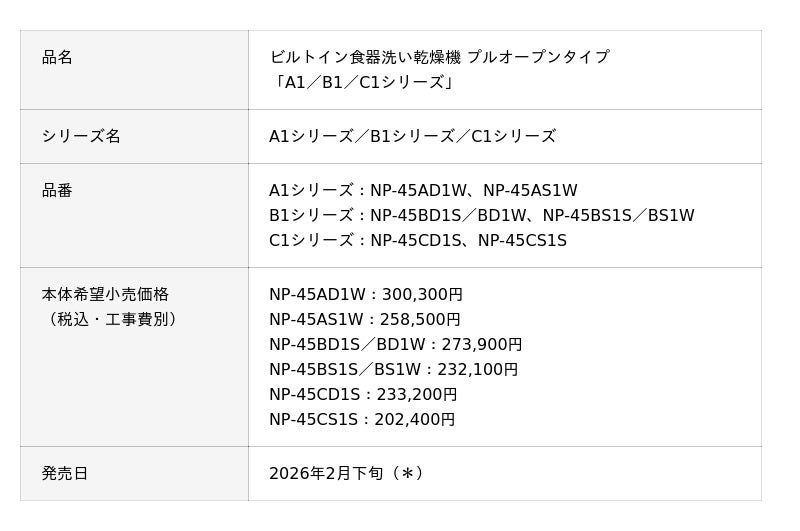The image size is (800, 531).
Task: Click the ビルトイン食器洗い乾燥機 プルオープンタイプ text
Action: (439, 58)
